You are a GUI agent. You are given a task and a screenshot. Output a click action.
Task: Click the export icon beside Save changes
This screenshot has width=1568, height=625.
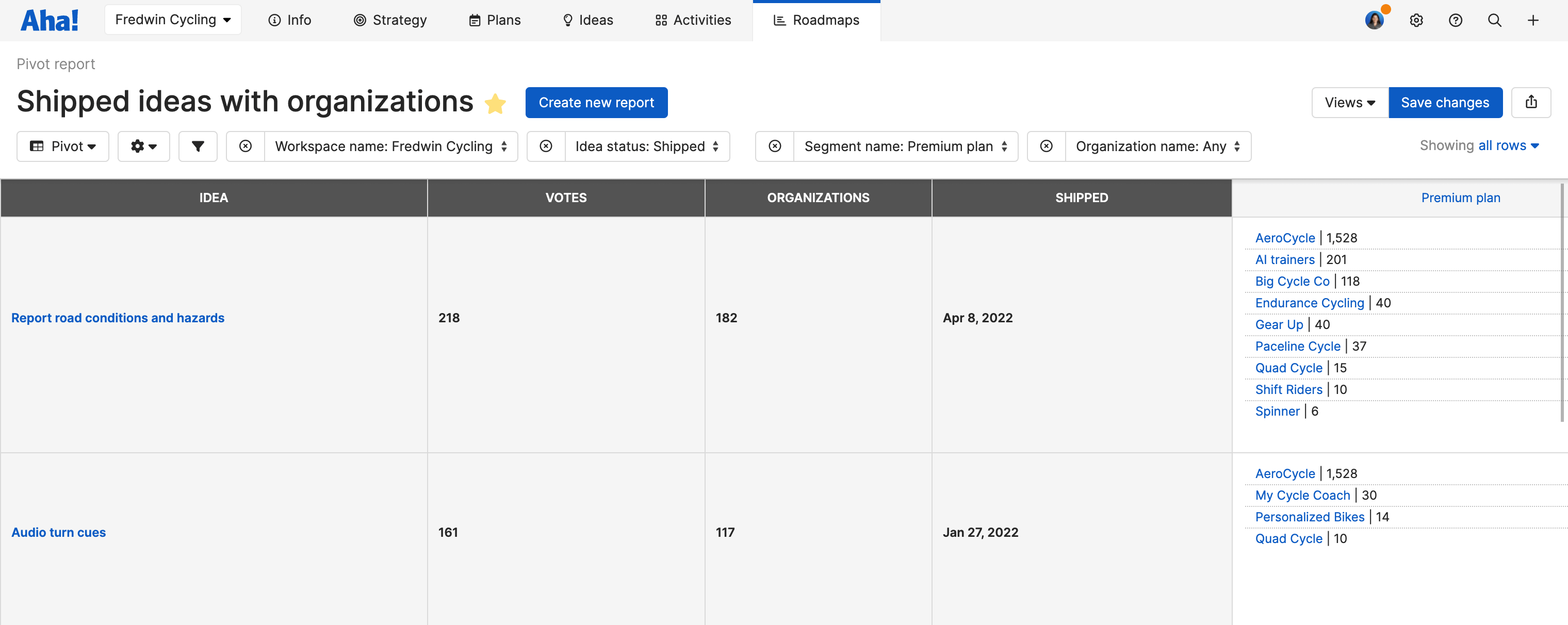(1532, 102)
